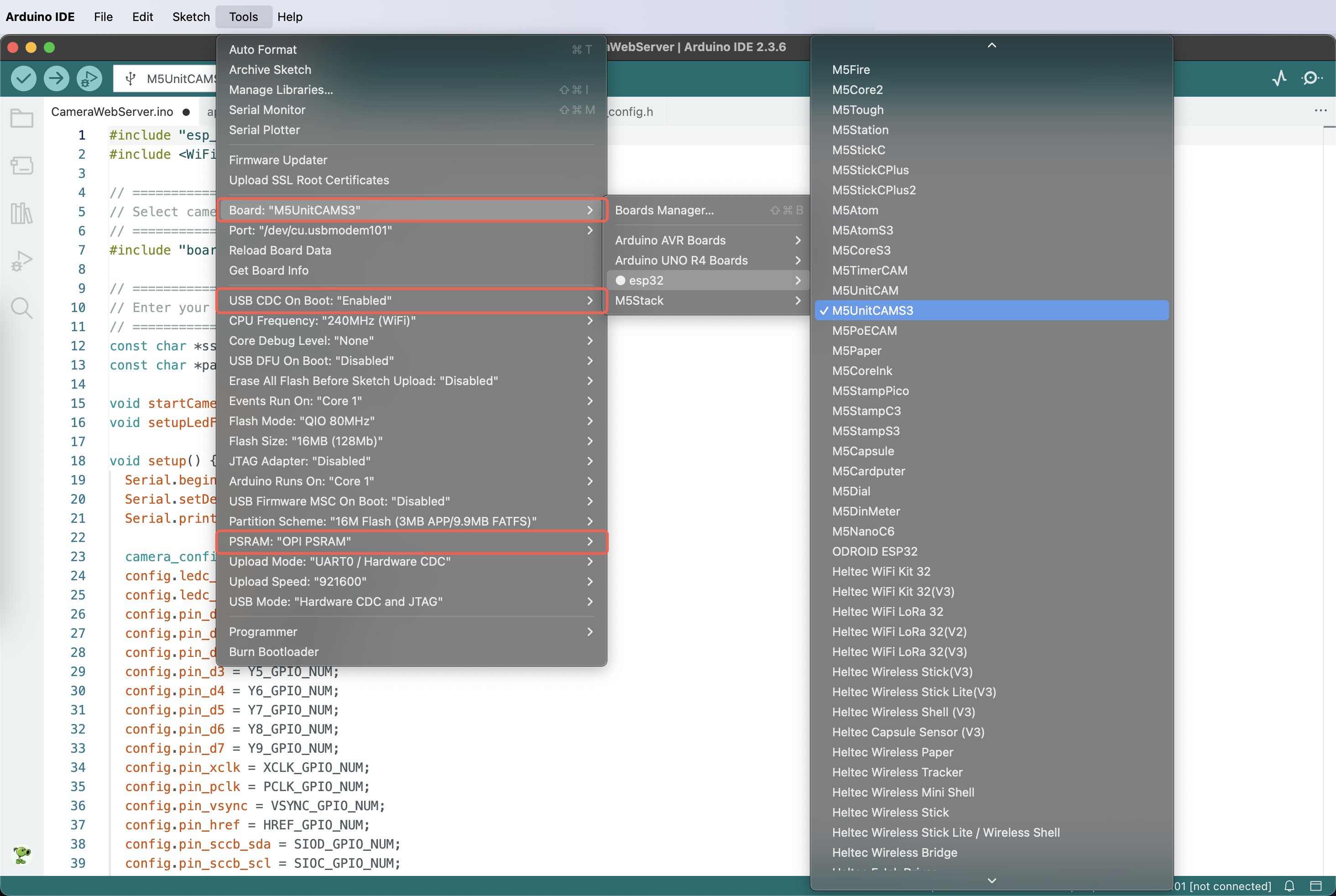Open the Library Manager sidebar icon

[22, 213]
